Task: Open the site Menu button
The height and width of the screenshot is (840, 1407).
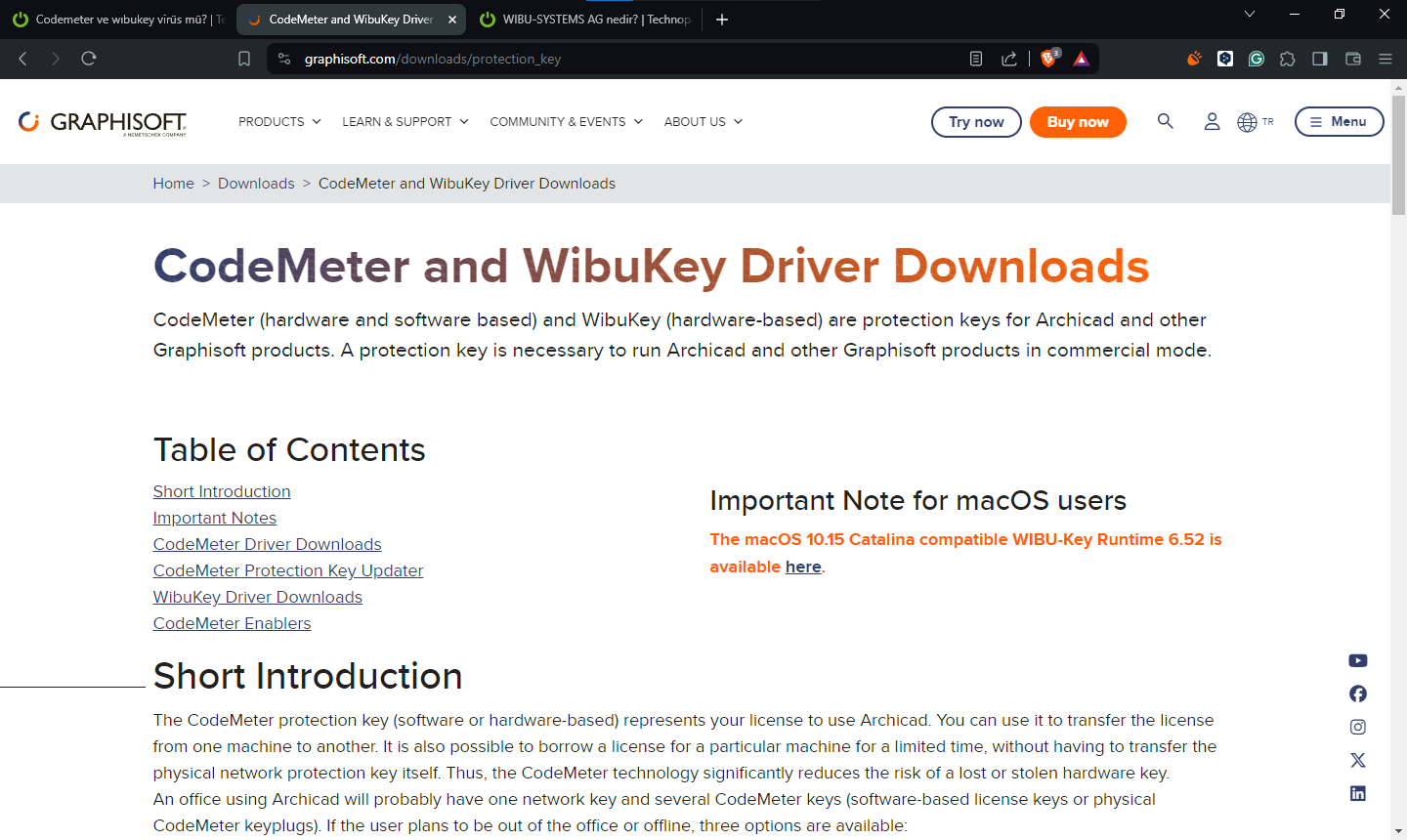Action: coord(1339,122)
